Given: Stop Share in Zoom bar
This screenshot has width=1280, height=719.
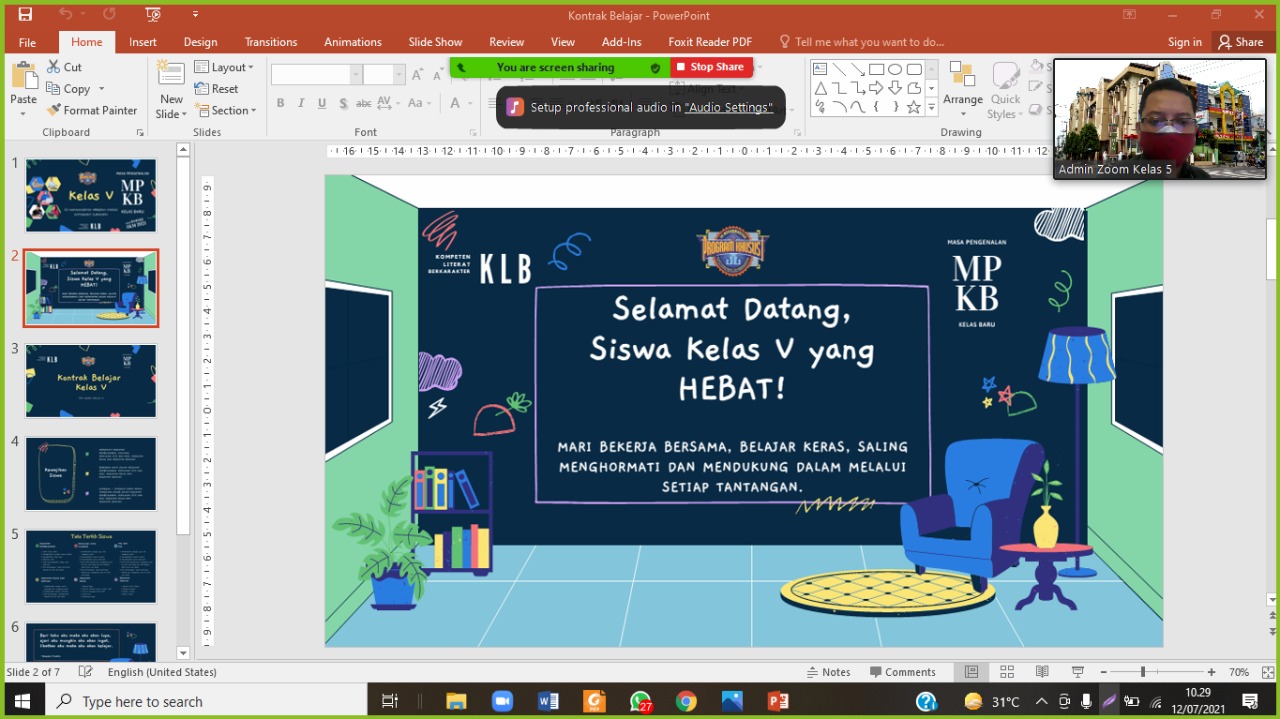Looking at the screenshot, I should 711,67.
